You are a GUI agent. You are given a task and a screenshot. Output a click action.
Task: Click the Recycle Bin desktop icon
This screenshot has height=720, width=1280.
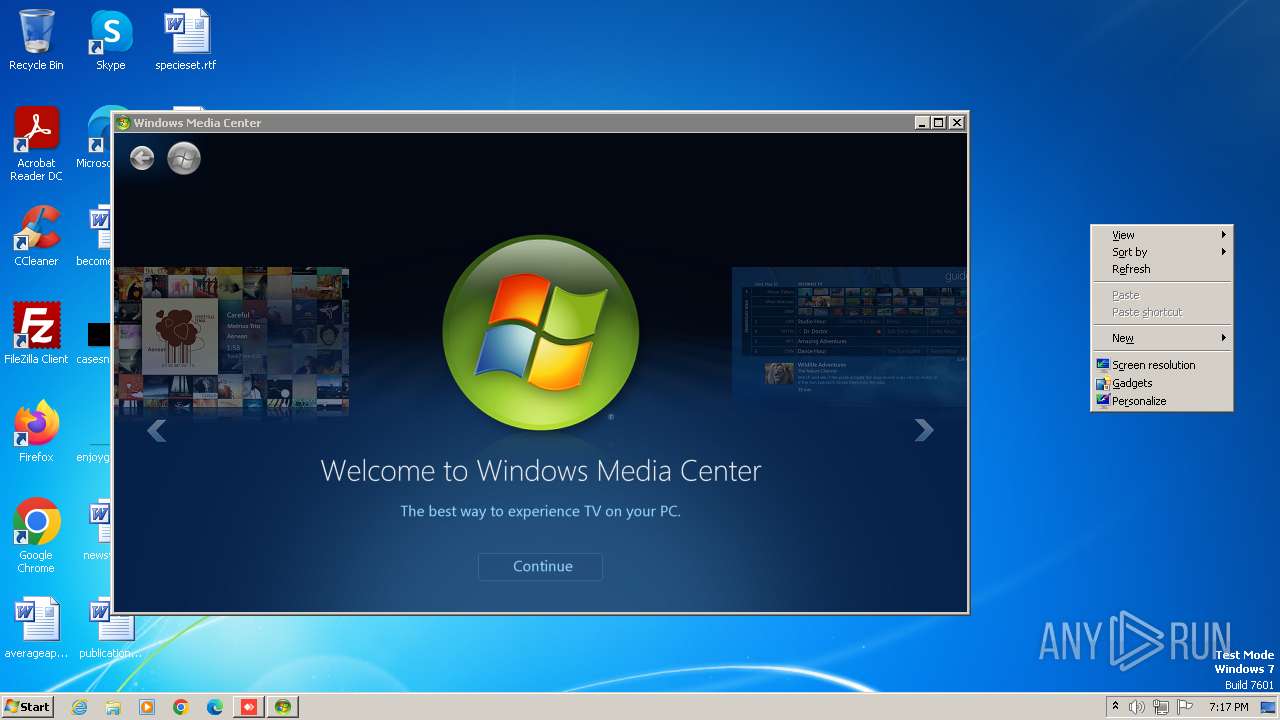pyautogui.click(x=36, y=40)
